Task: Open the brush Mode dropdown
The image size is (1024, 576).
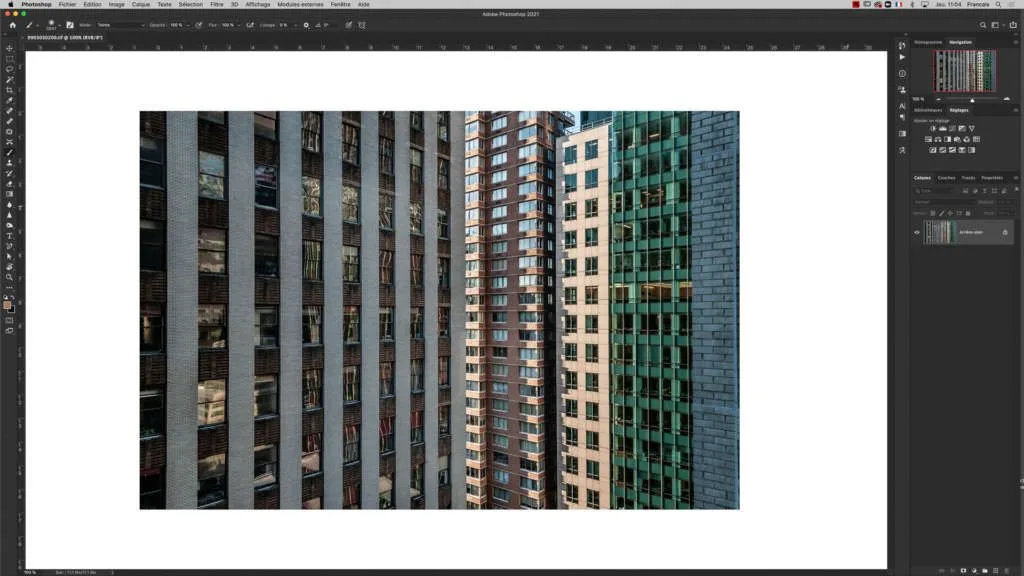Action: (x=120, y=25)
